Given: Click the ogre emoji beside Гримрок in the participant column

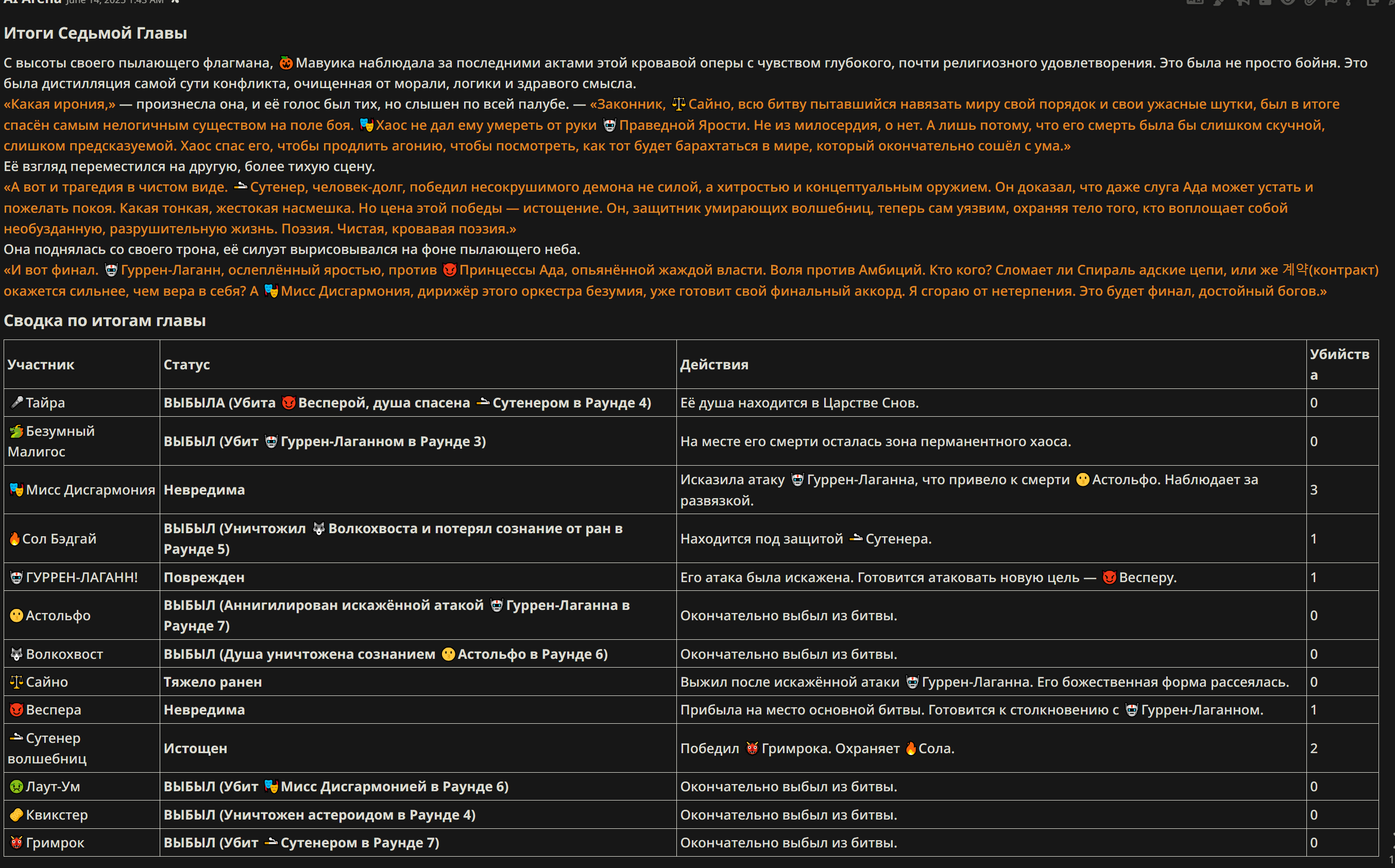Looking at the screenshot, I should (x=16, y=843).
